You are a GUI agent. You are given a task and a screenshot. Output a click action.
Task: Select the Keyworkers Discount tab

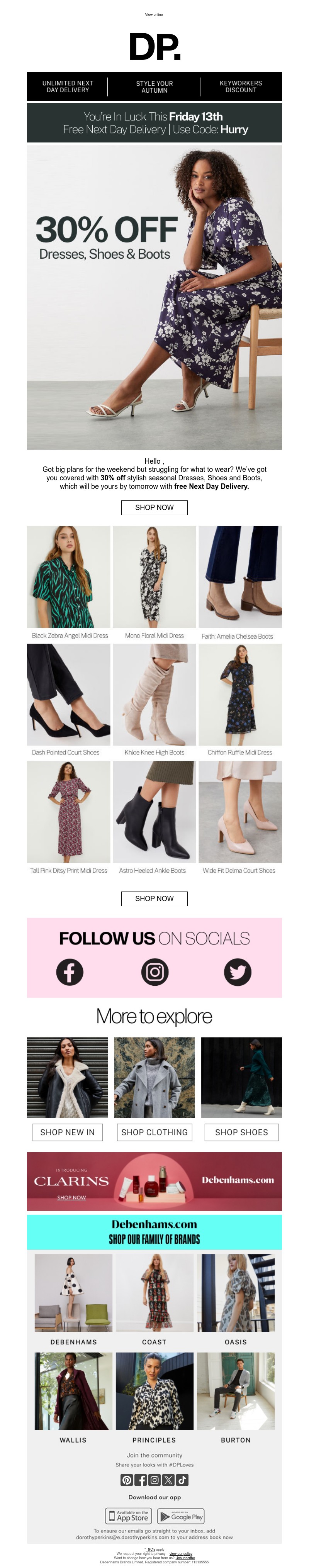click(241, 86)
